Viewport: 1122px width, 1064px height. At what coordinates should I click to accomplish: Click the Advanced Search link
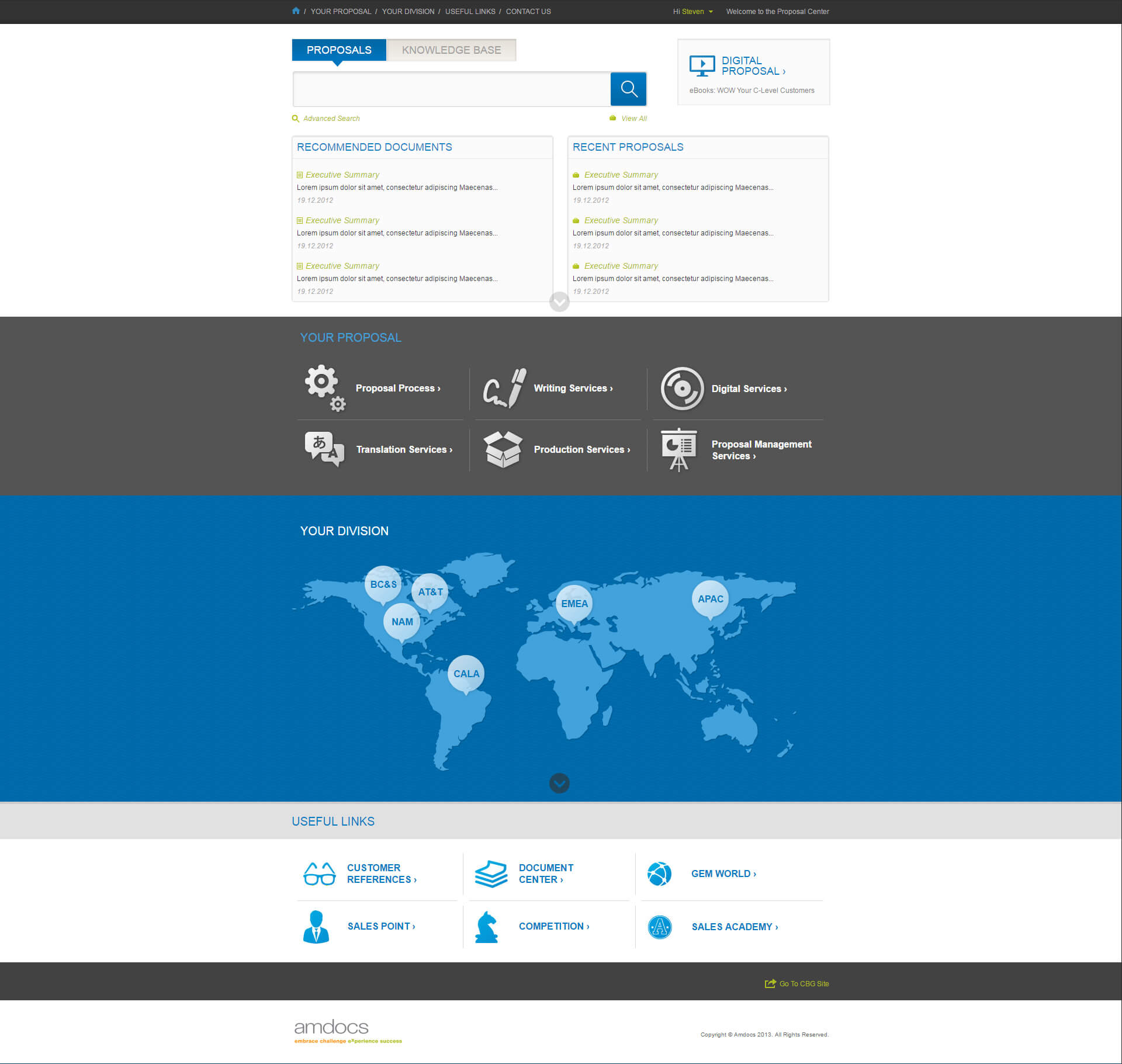[331, 118]
